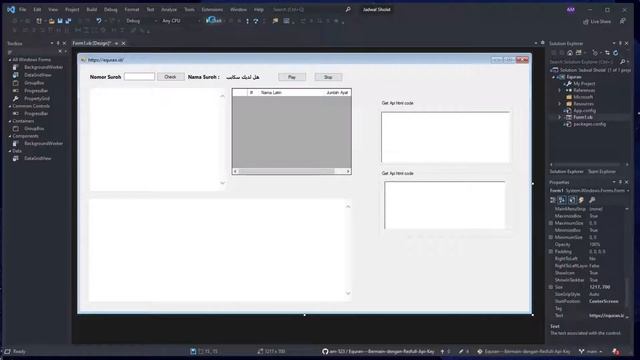This screenshot has width=640, height=360.
Task: Select ProgressBar under Common Controls
Action: 36,113
